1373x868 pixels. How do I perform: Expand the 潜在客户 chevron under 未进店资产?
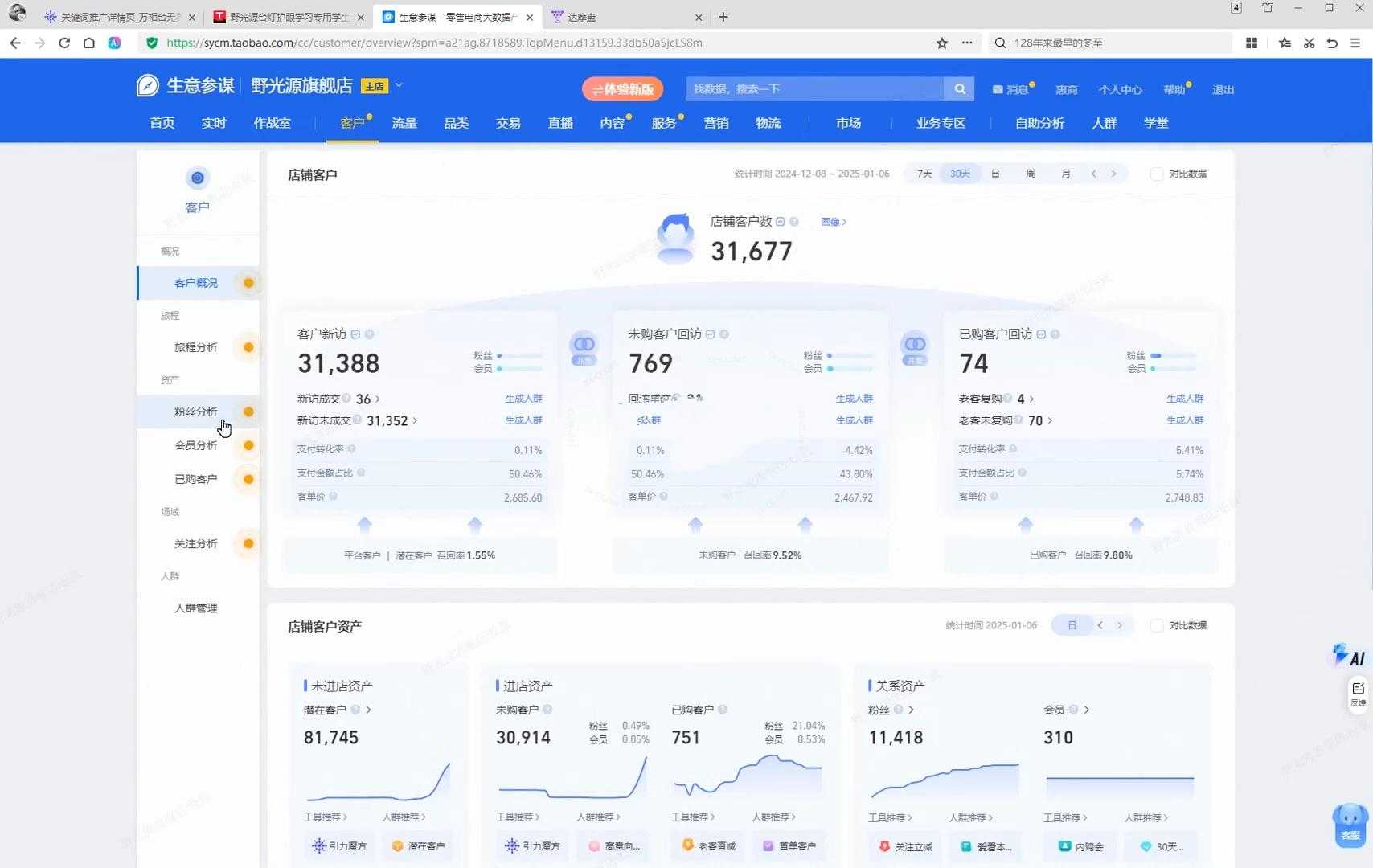[x=368, y=710]
